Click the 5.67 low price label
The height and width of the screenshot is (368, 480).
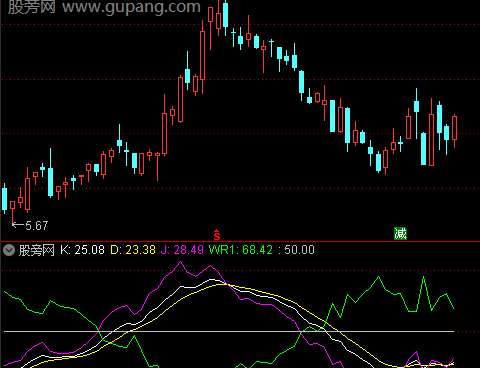point(37,226)
